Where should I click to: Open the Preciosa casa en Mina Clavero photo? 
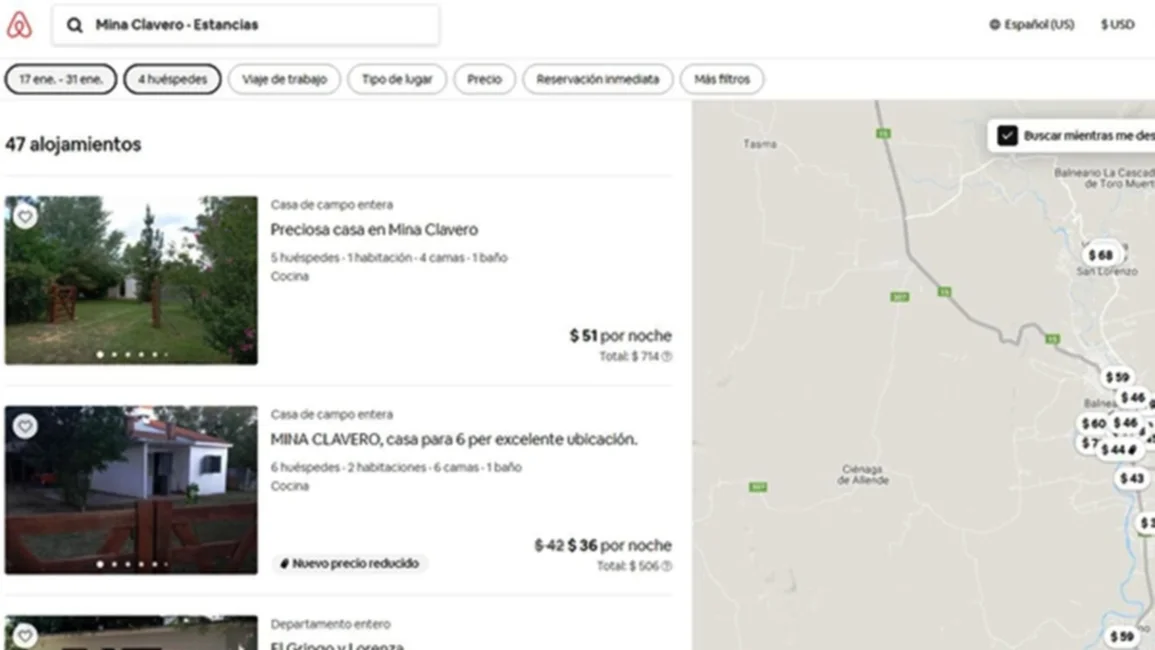point(131,280)
